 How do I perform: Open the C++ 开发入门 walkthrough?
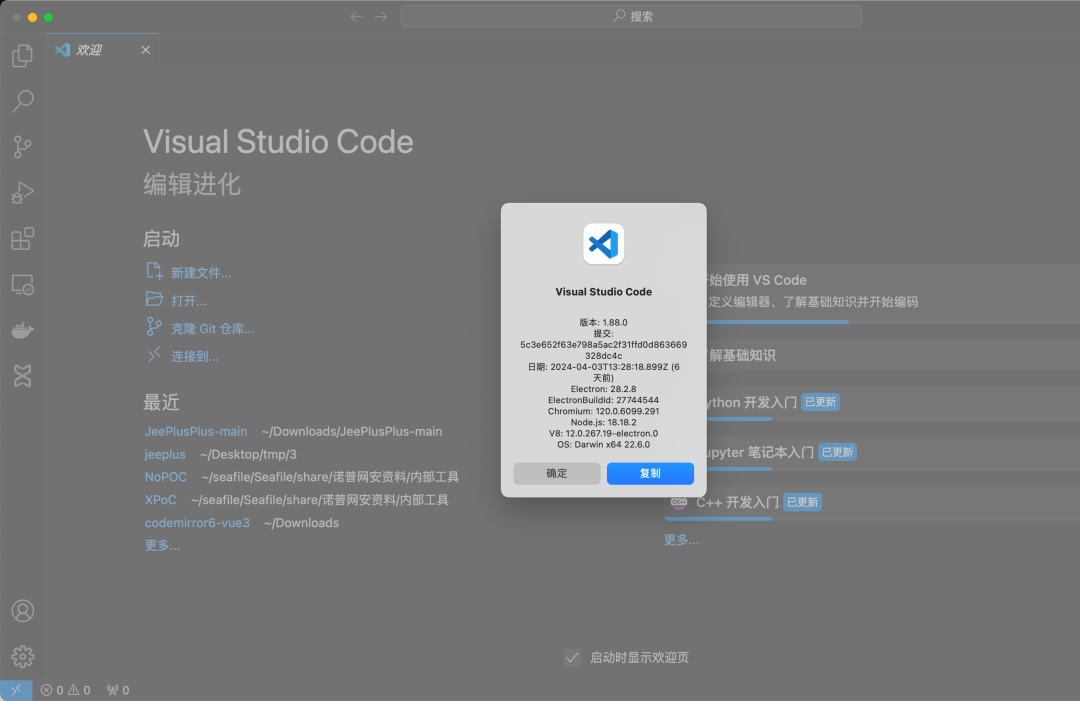point(871,503)
